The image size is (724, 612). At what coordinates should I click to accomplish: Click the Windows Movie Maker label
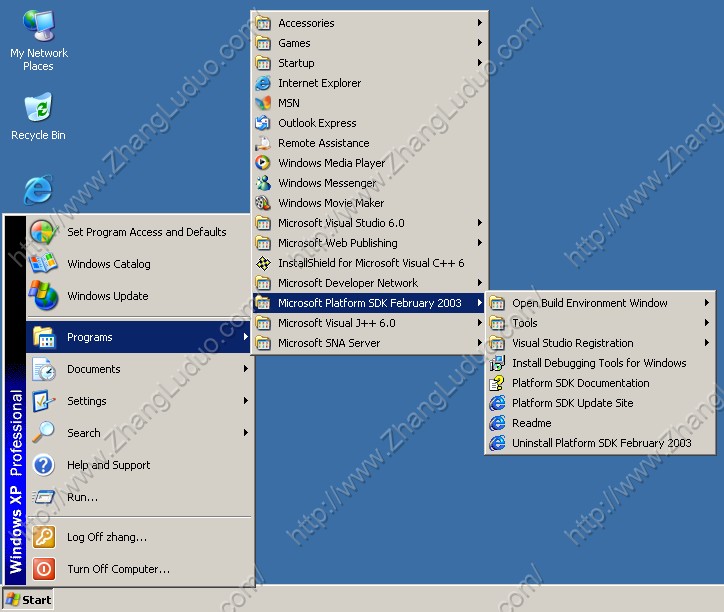click(331, 203)
